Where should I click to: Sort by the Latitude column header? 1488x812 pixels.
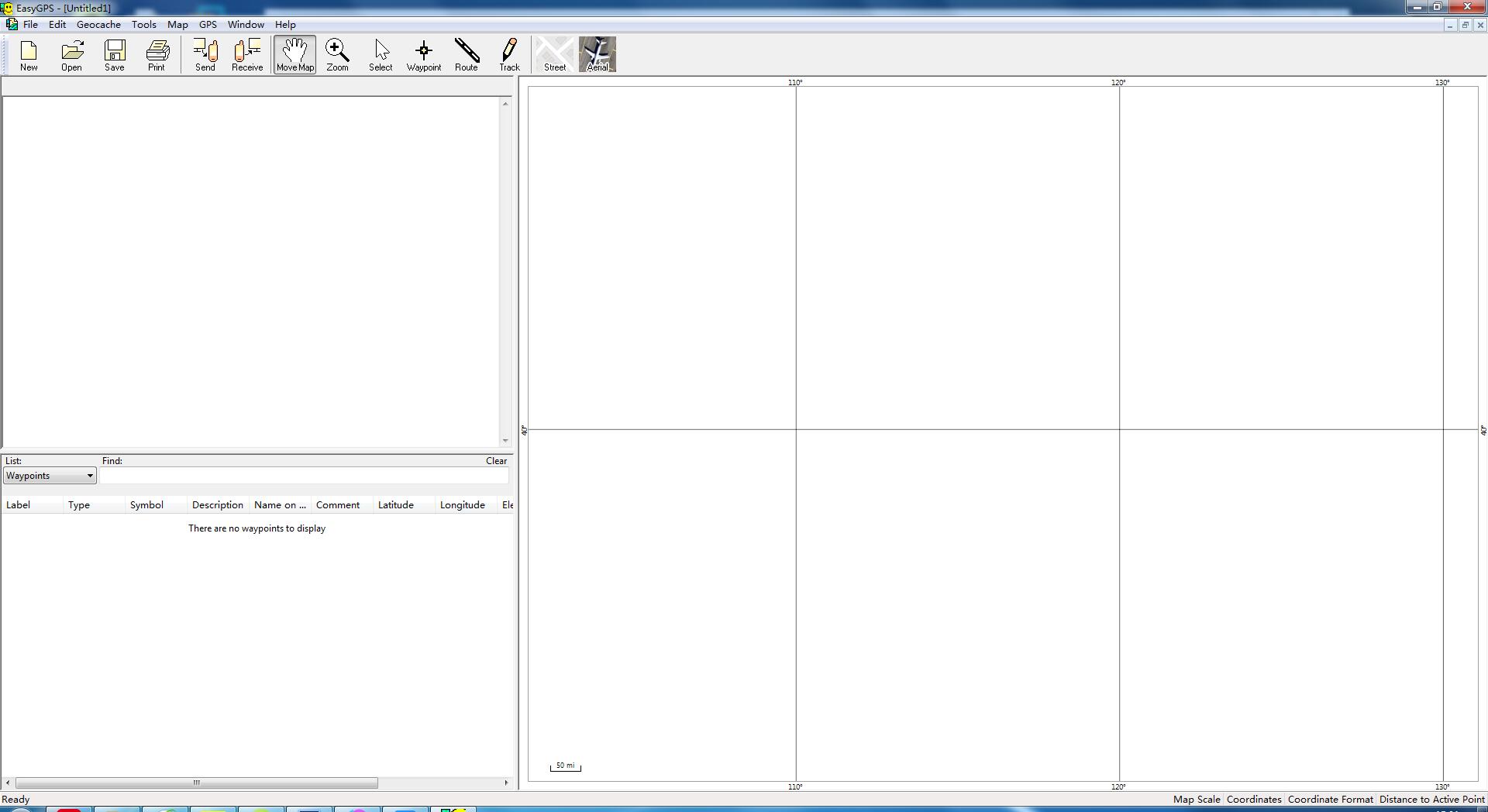[x=396, y=505]
